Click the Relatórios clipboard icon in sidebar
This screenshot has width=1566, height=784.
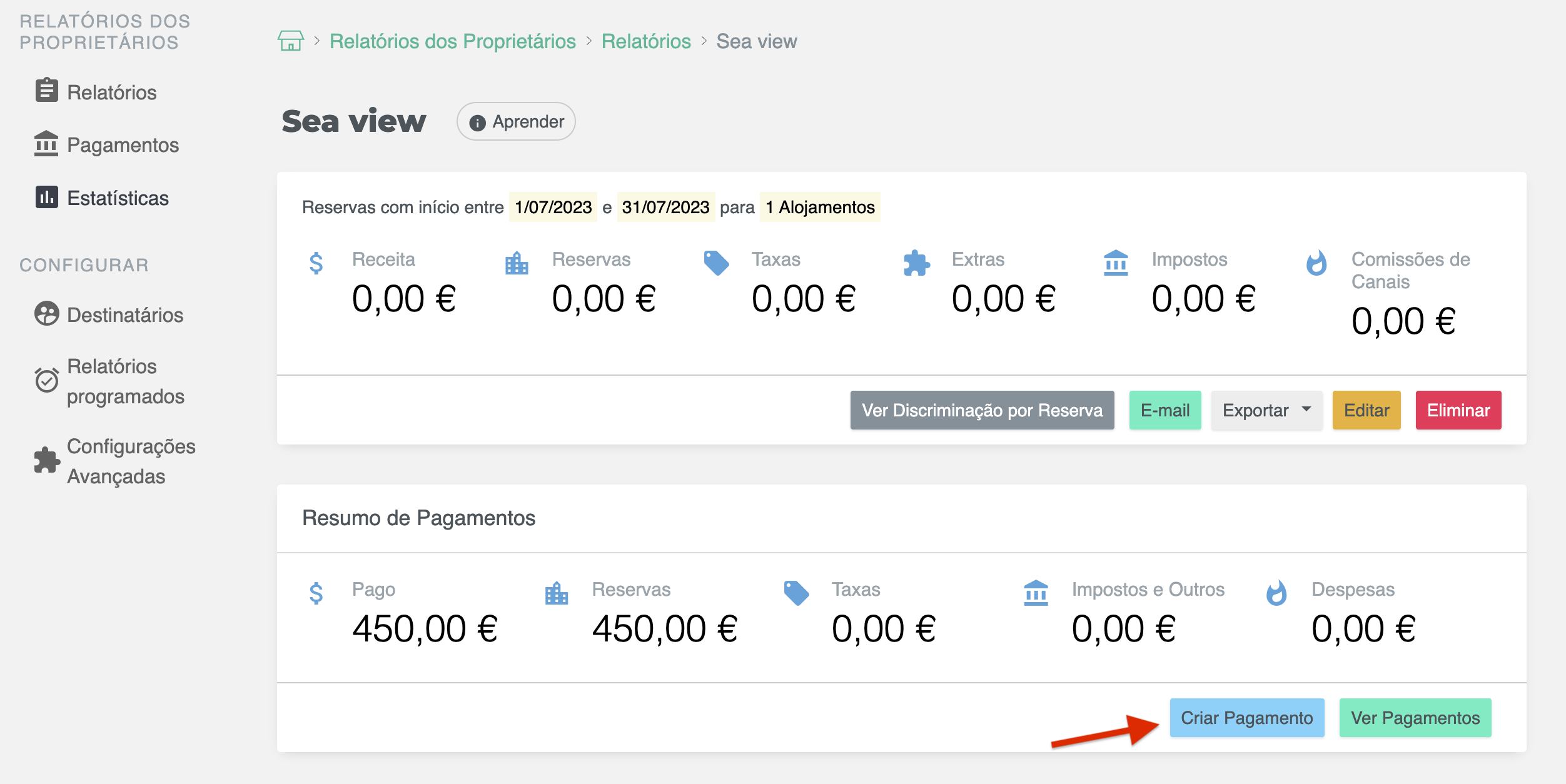pyautogui.click(x=46, y=91)
